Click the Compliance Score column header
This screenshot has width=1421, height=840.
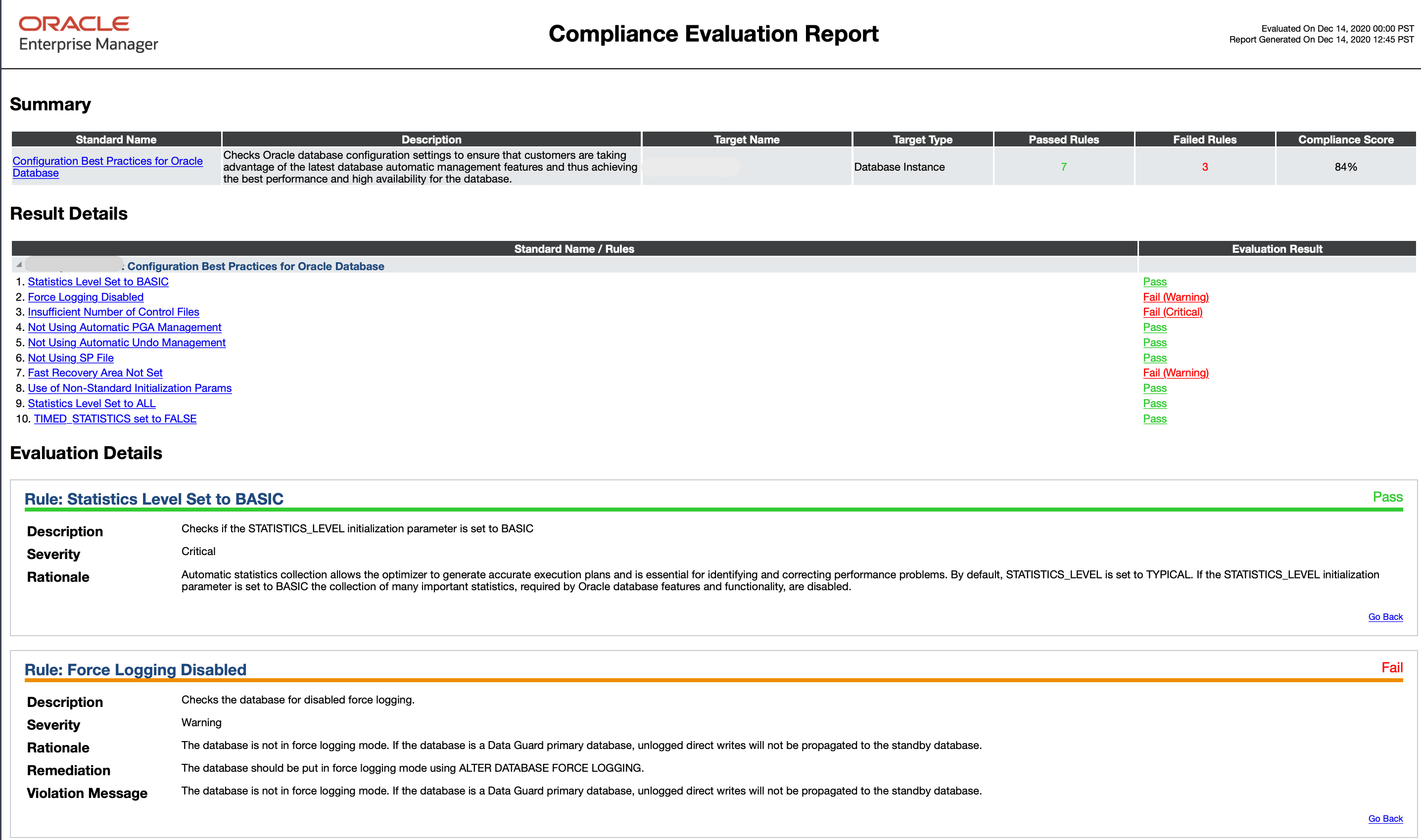tap(1346, 139)
